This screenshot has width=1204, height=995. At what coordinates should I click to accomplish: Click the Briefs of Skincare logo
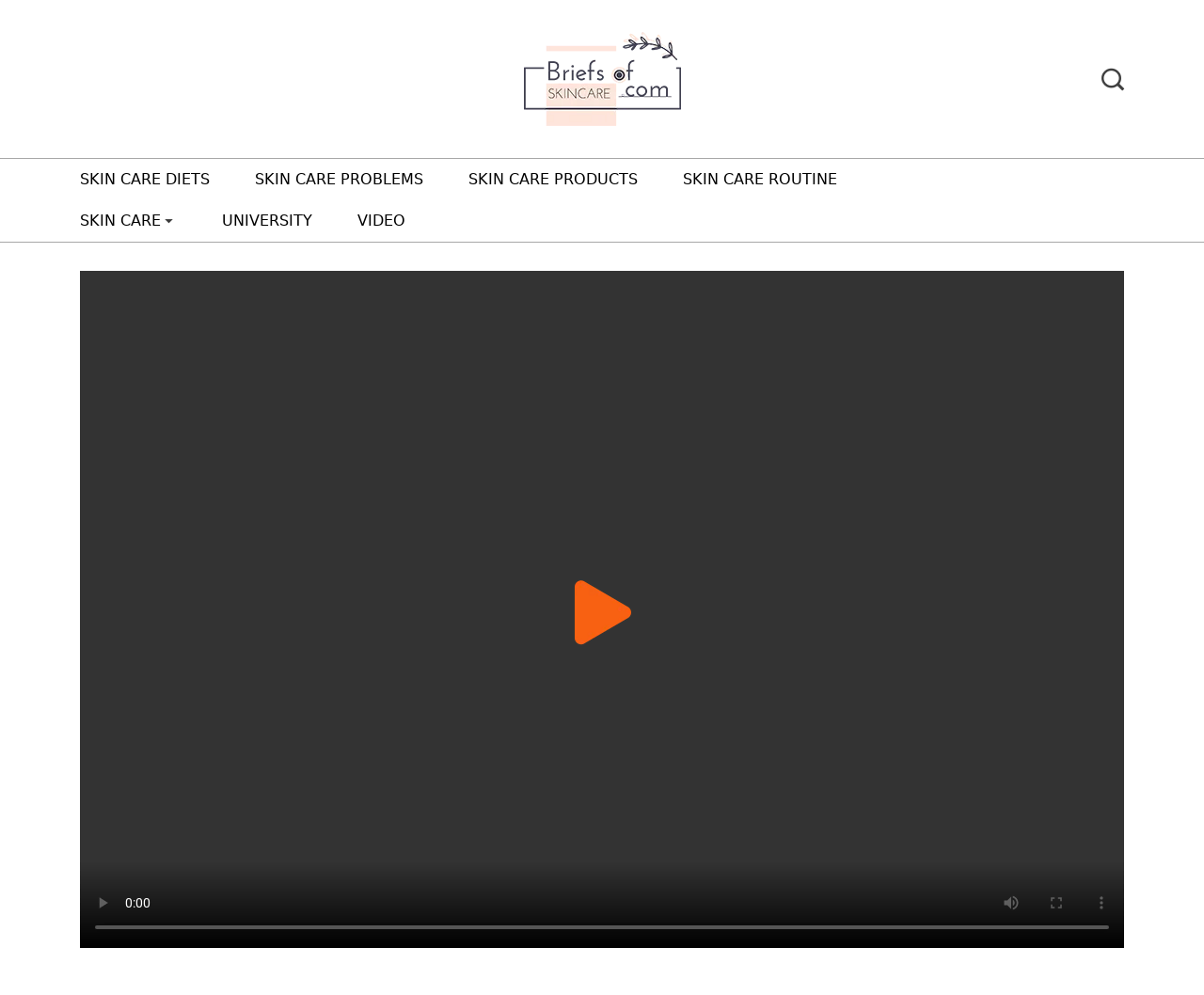pyautogui.click(x=602, y=81)
